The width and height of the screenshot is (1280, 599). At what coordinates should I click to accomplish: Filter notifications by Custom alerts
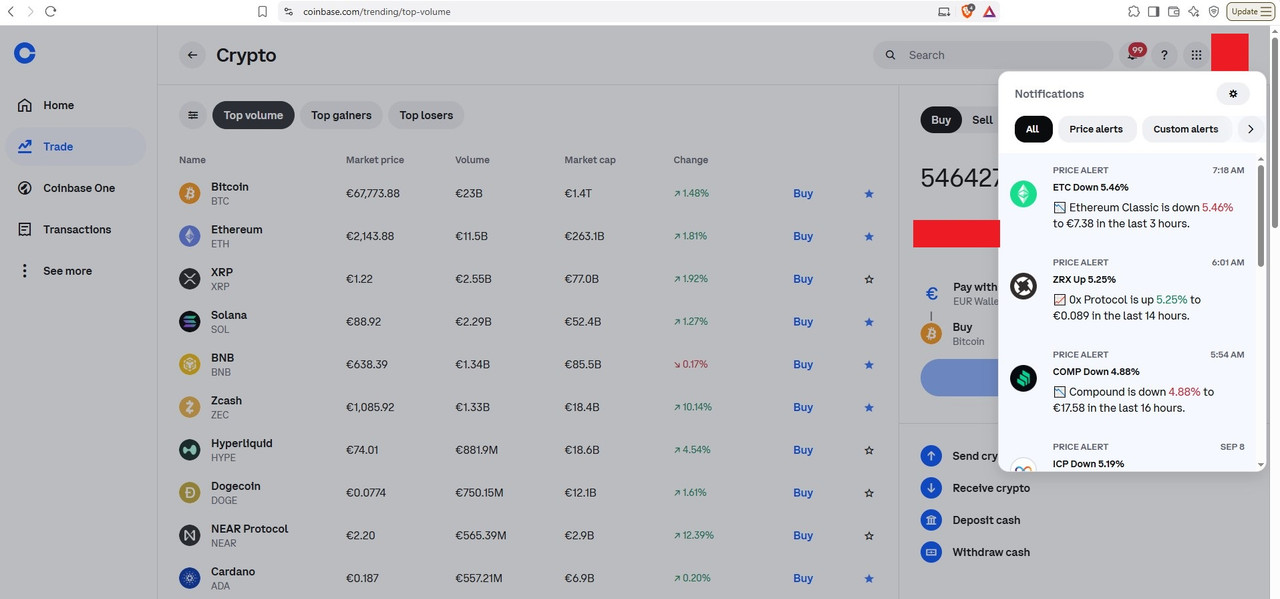(x=1186, y=129)
